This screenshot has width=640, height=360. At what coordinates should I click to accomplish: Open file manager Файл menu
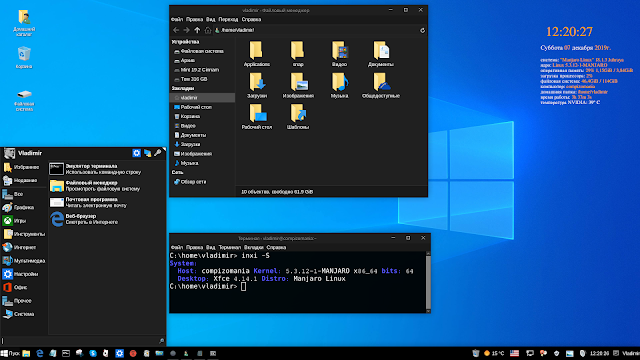pos(177,19)
